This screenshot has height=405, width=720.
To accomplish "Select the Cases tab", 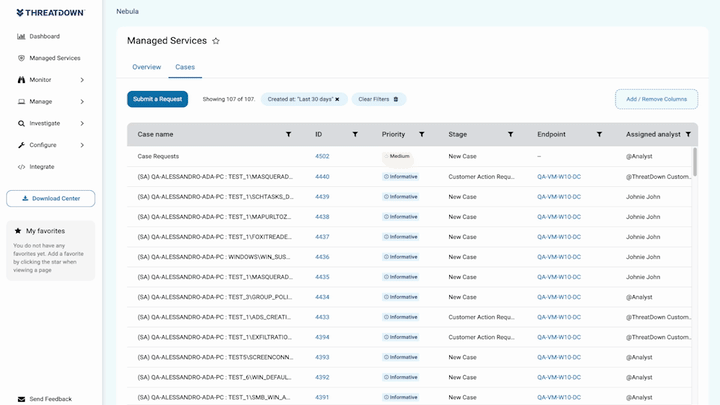I will [x=185, y=67].
